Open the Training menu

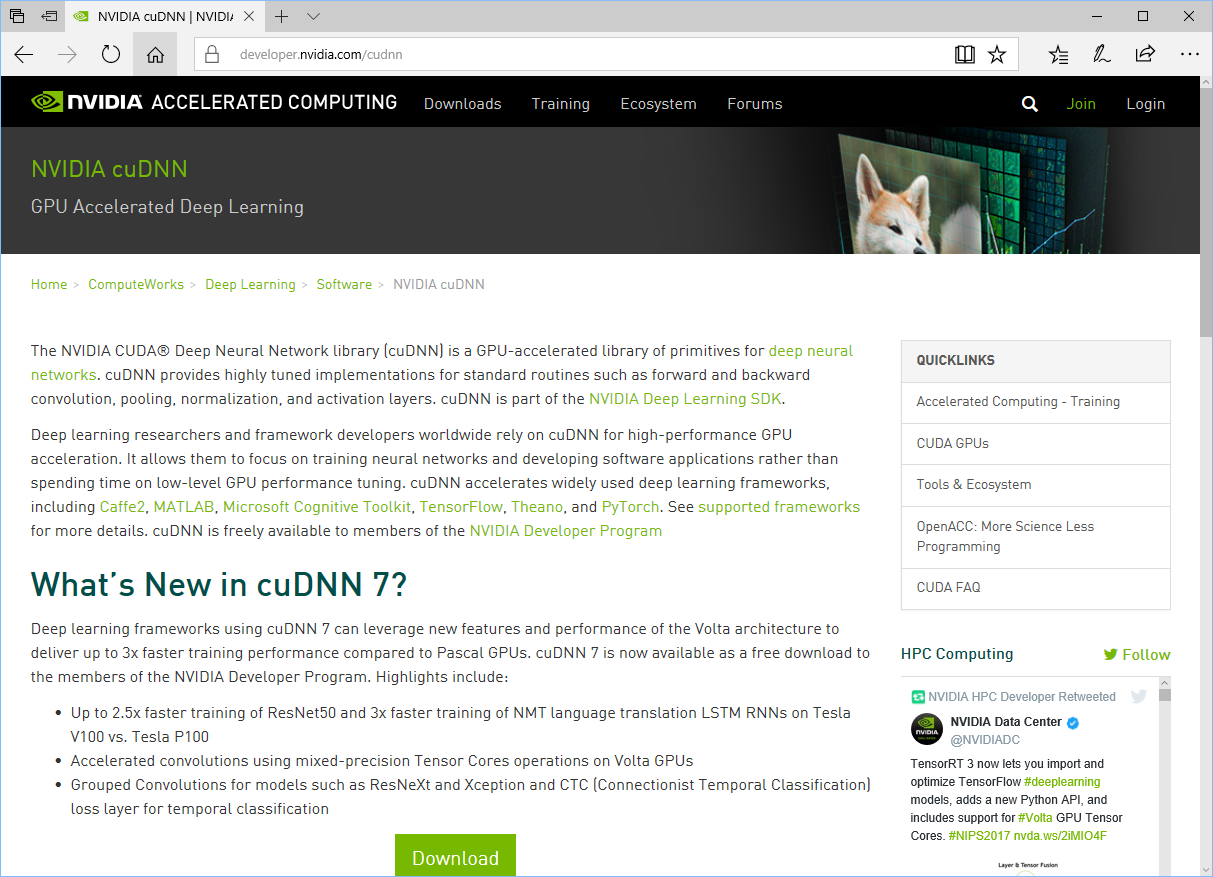[561, 104]
